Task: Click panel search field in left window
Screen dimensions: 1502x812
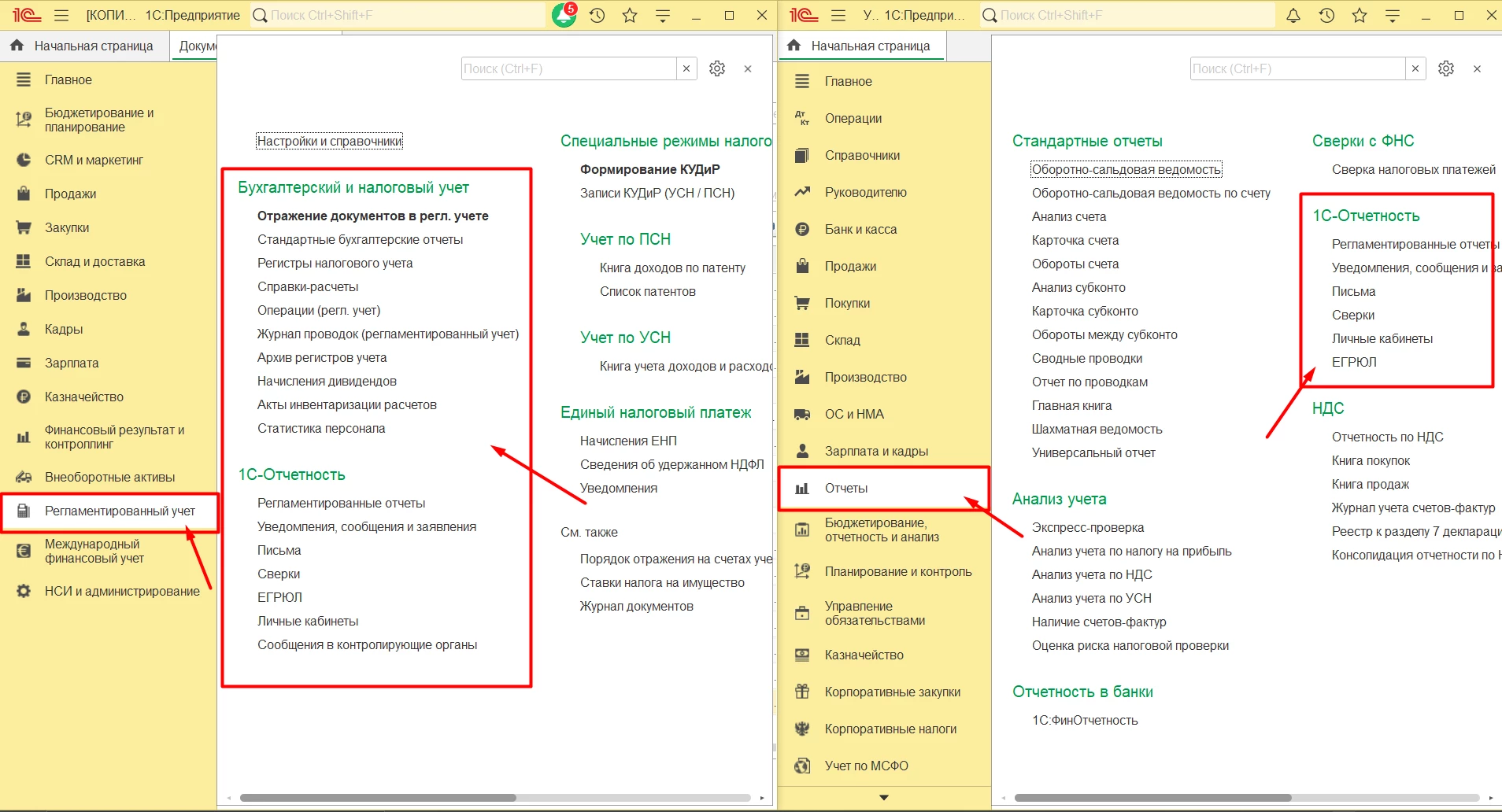Action: [x=568, y=68]
